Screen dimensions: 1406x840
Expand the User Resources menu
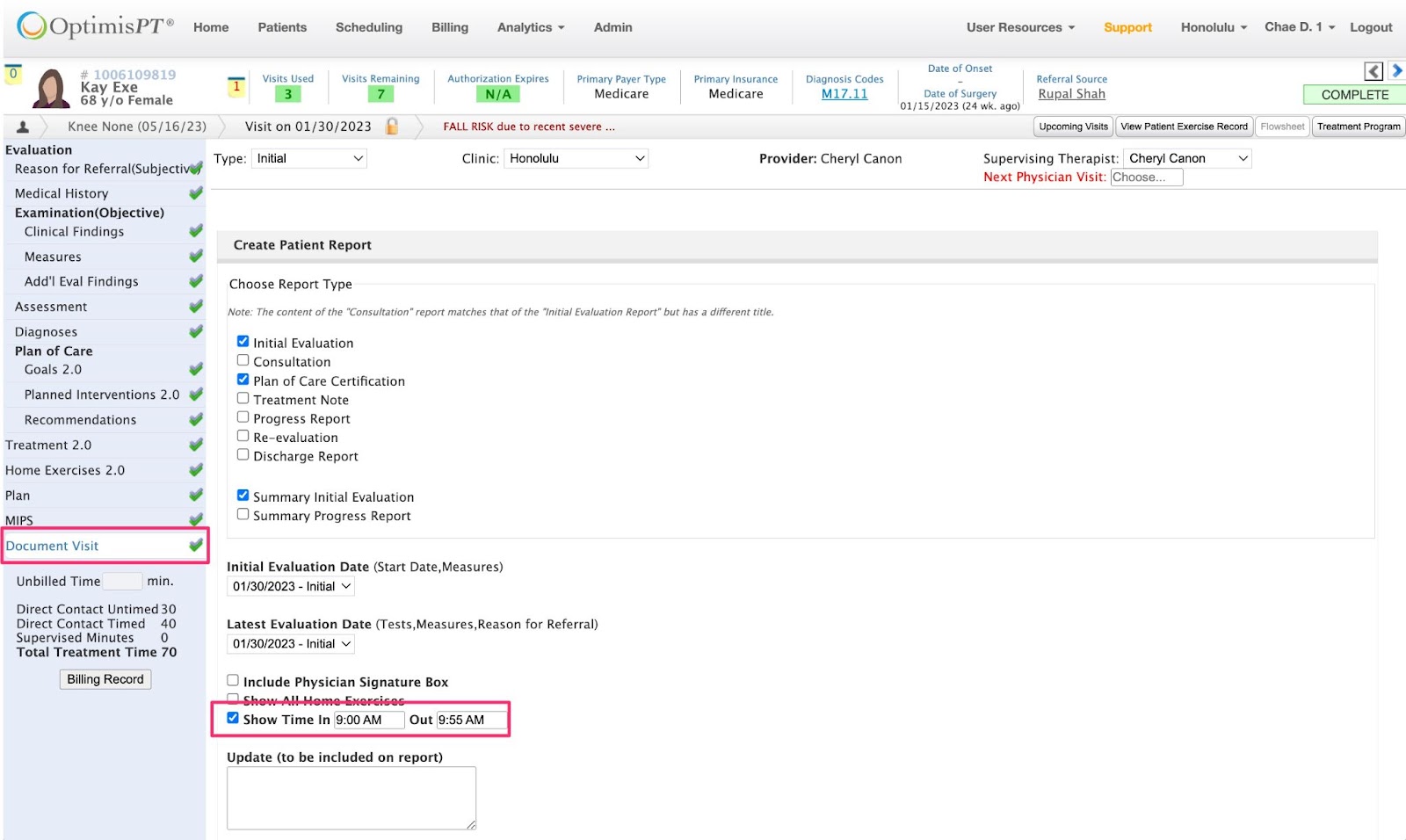click(x=1020, y=27)
